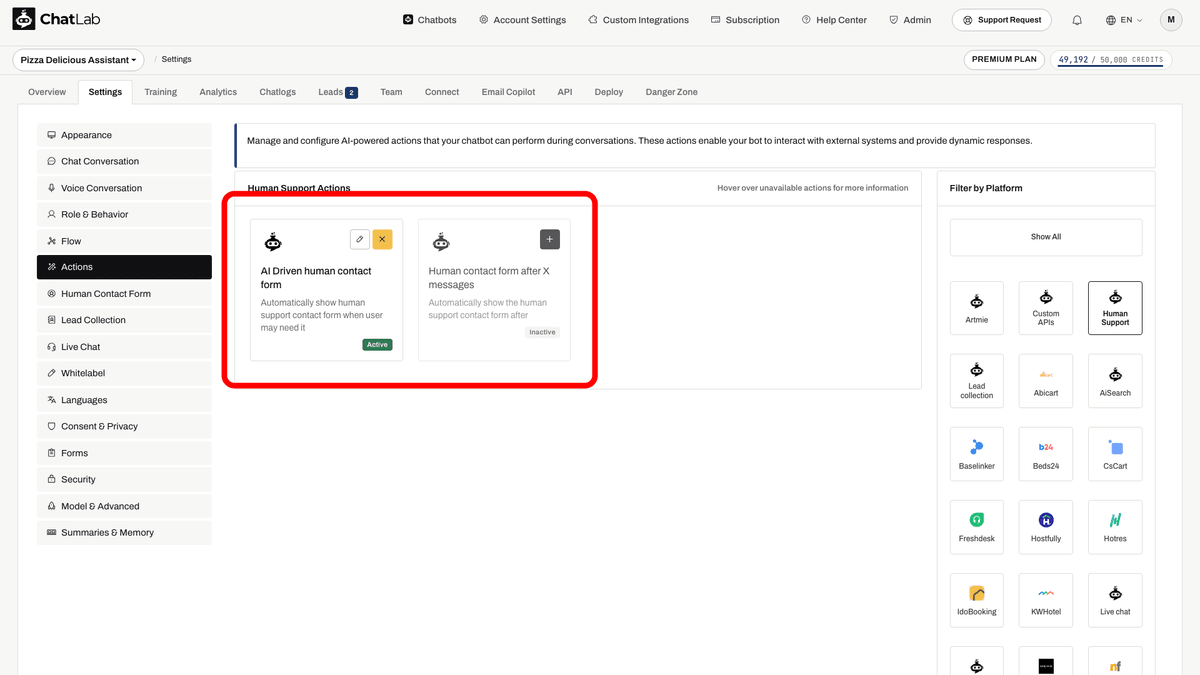
Task: Open Human Contact Form settings in the sidebar
Action: [x=124, y=294]
